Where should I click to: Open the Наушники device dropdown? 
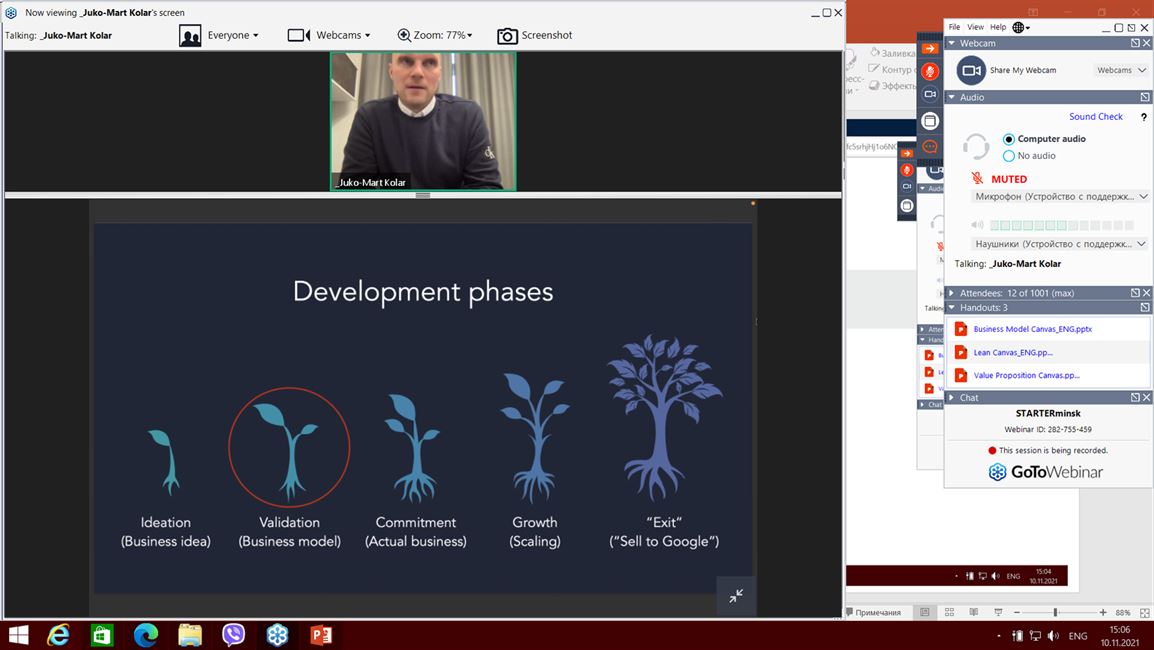[x=1060, y=244]
